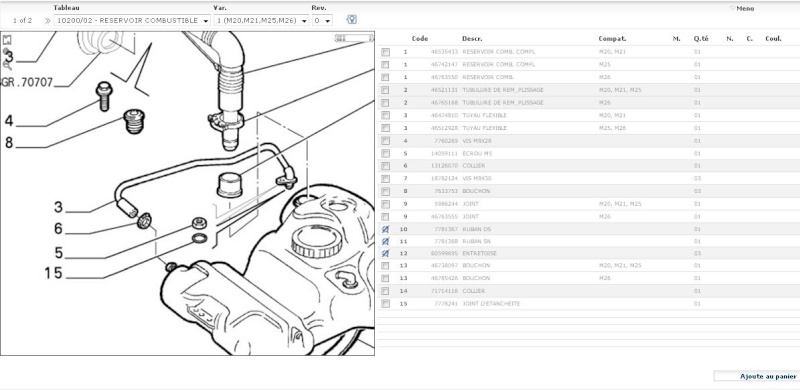The image size is (800, 390).
Task: Select checkbox for COLLIER 71714116
Action: (x=385, y=291)
